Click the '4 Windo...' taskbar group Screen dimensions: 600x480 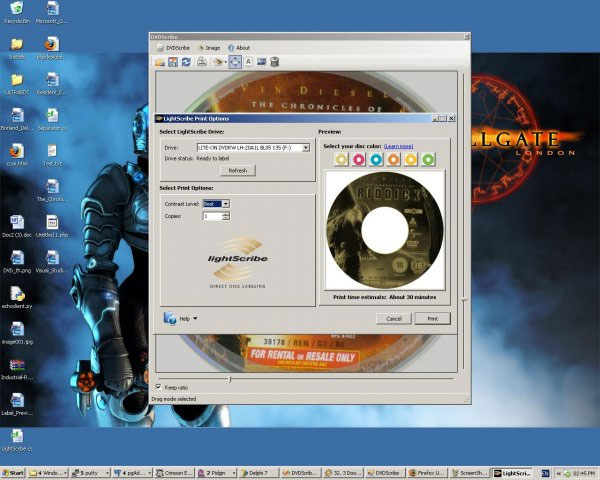(x=48, y=473)
